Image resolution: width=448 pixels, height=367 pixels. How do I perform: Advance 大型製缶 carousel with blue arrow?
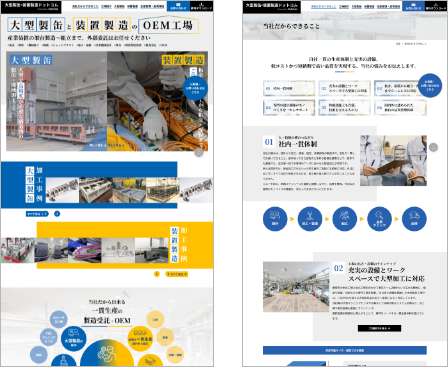57,214
